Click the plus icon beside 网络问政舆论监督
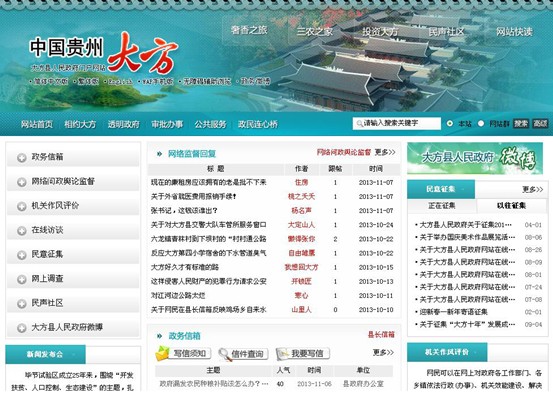The width and height of the screenshot is (553, 395). 22,182
